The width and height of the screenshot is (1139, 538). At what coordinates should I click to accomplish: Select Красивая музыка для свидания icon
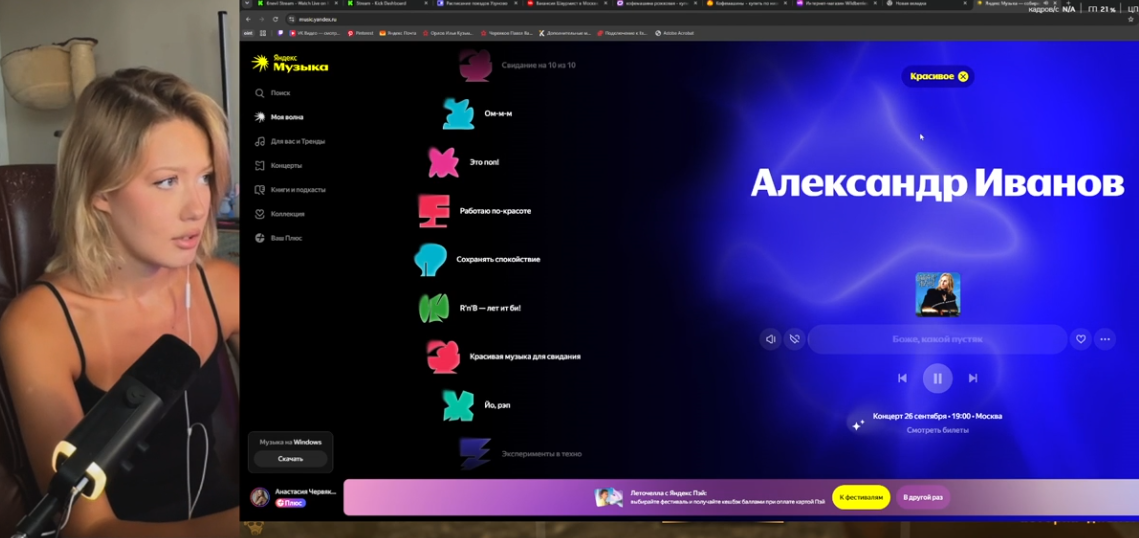click(443, 357)
